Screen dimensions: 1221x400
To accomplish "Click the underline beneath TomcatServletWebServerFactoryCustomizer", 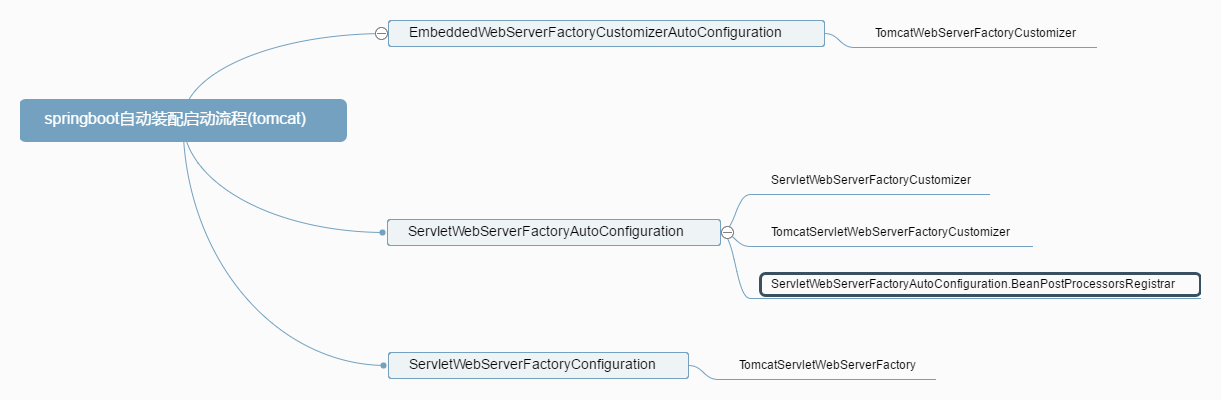I will (x=890, y=246).
